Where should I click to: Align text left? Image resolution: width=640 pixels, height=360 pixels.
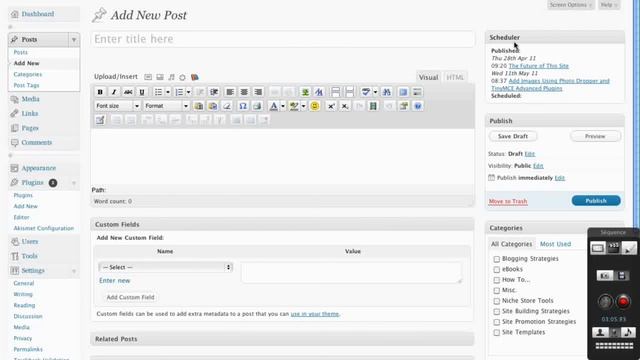pos(230,92)
